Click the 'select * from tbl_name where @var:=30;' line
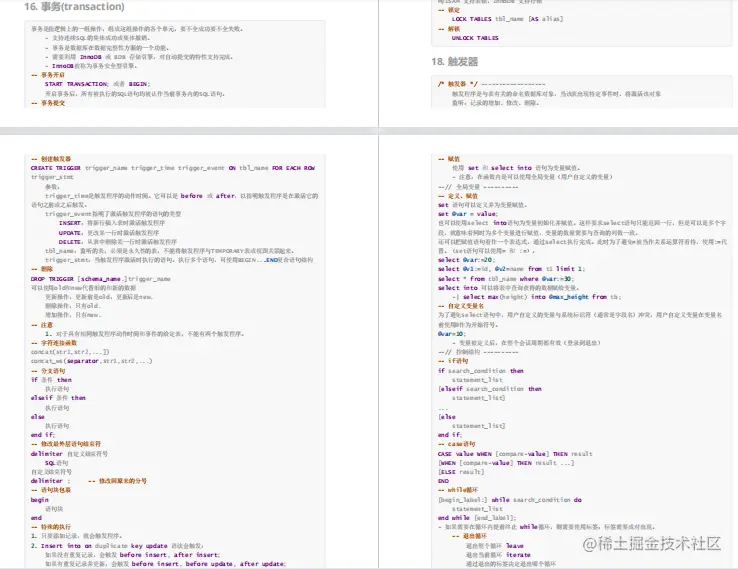The width and height of the screenshot is (738, 569). point(506,279)
